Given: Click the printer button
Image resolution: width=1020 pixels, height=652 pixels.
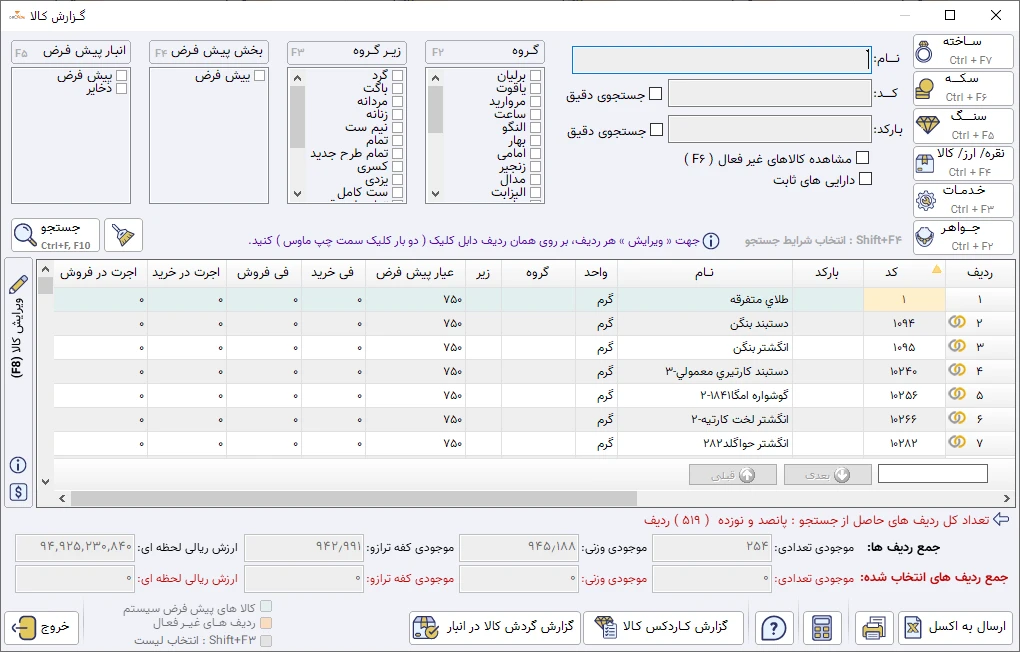Looking at the screenshot, I should (x=874, y=628).
